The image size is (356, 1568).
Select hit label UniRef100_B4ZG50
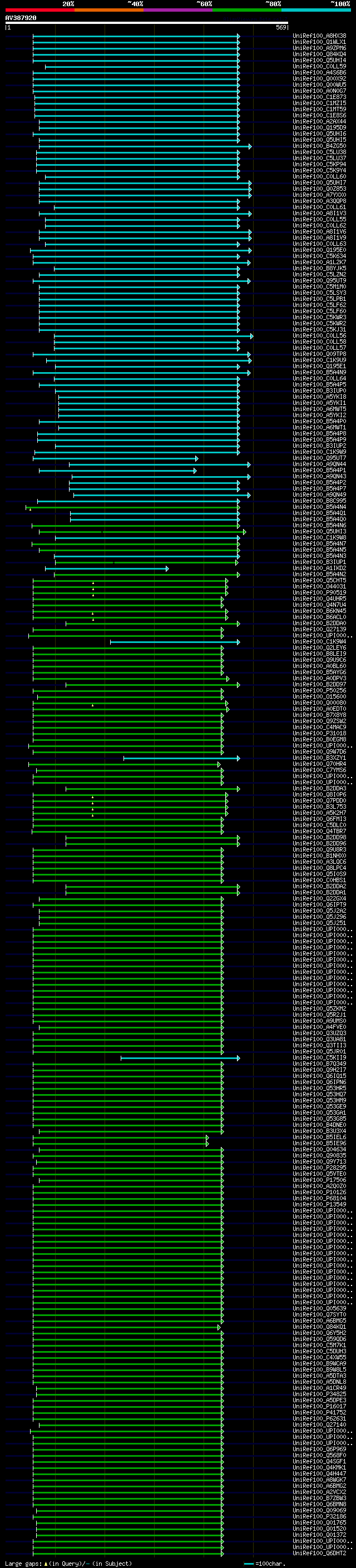click(x=319, y=146)
